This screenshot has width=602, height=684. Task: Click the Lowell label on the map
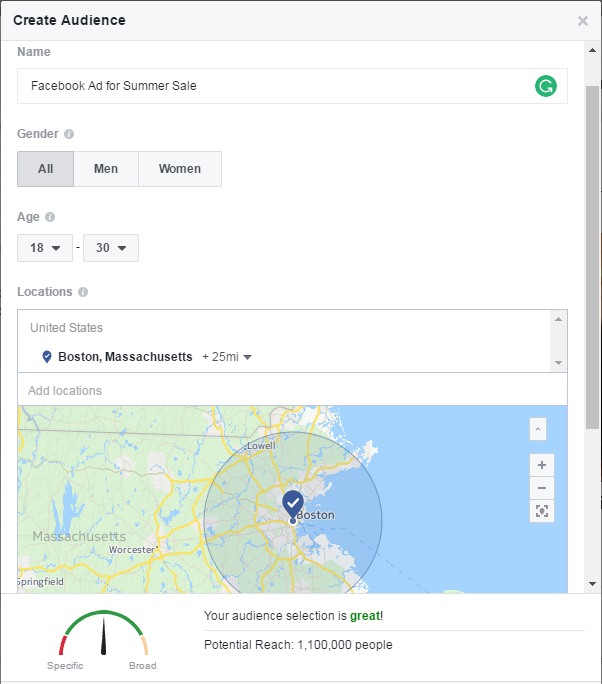click(261, 446)
